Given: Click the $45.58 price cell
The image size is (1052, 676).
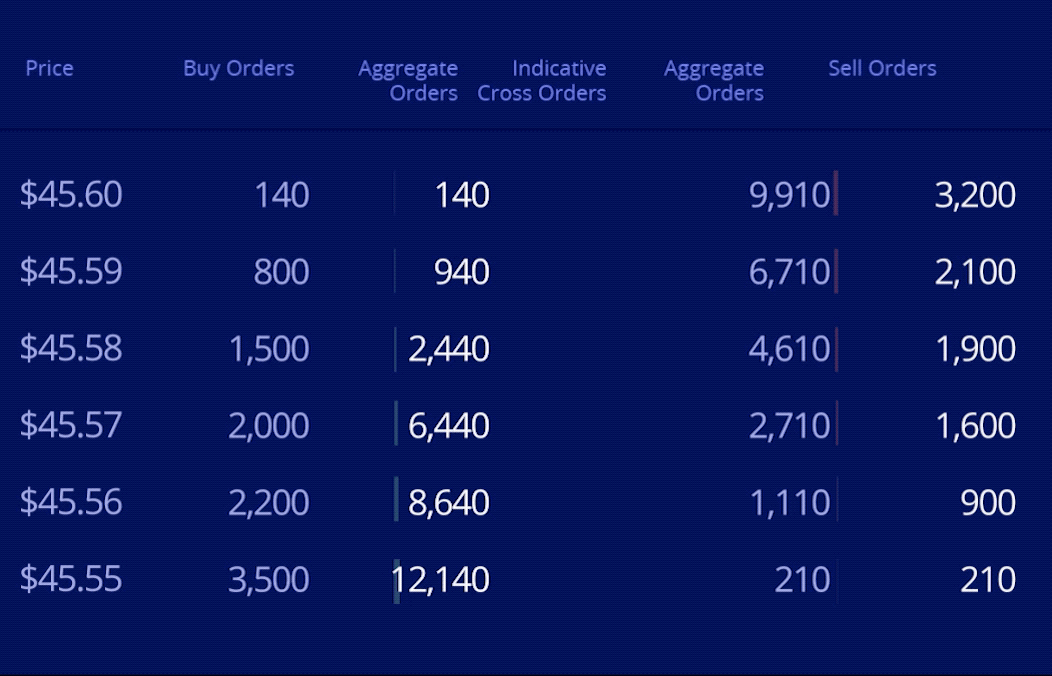Looking at the screenshot, I should click(x=71, y=348).
